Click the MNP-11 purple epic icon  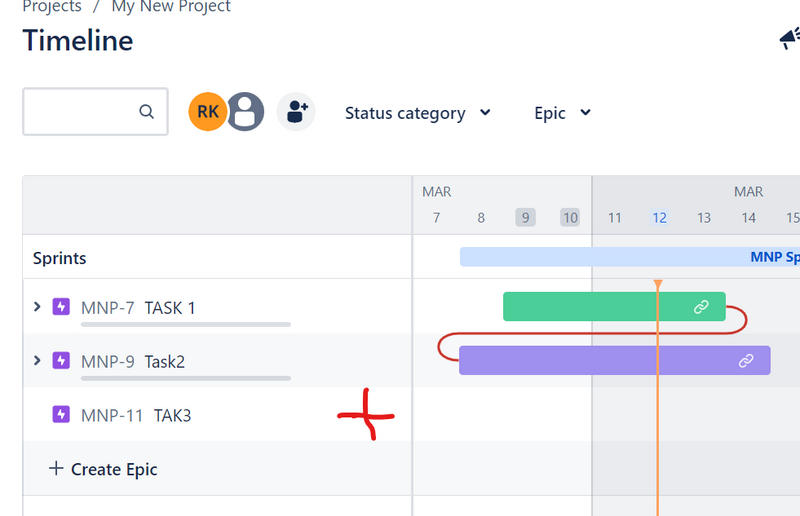click(x=61, y=414)
